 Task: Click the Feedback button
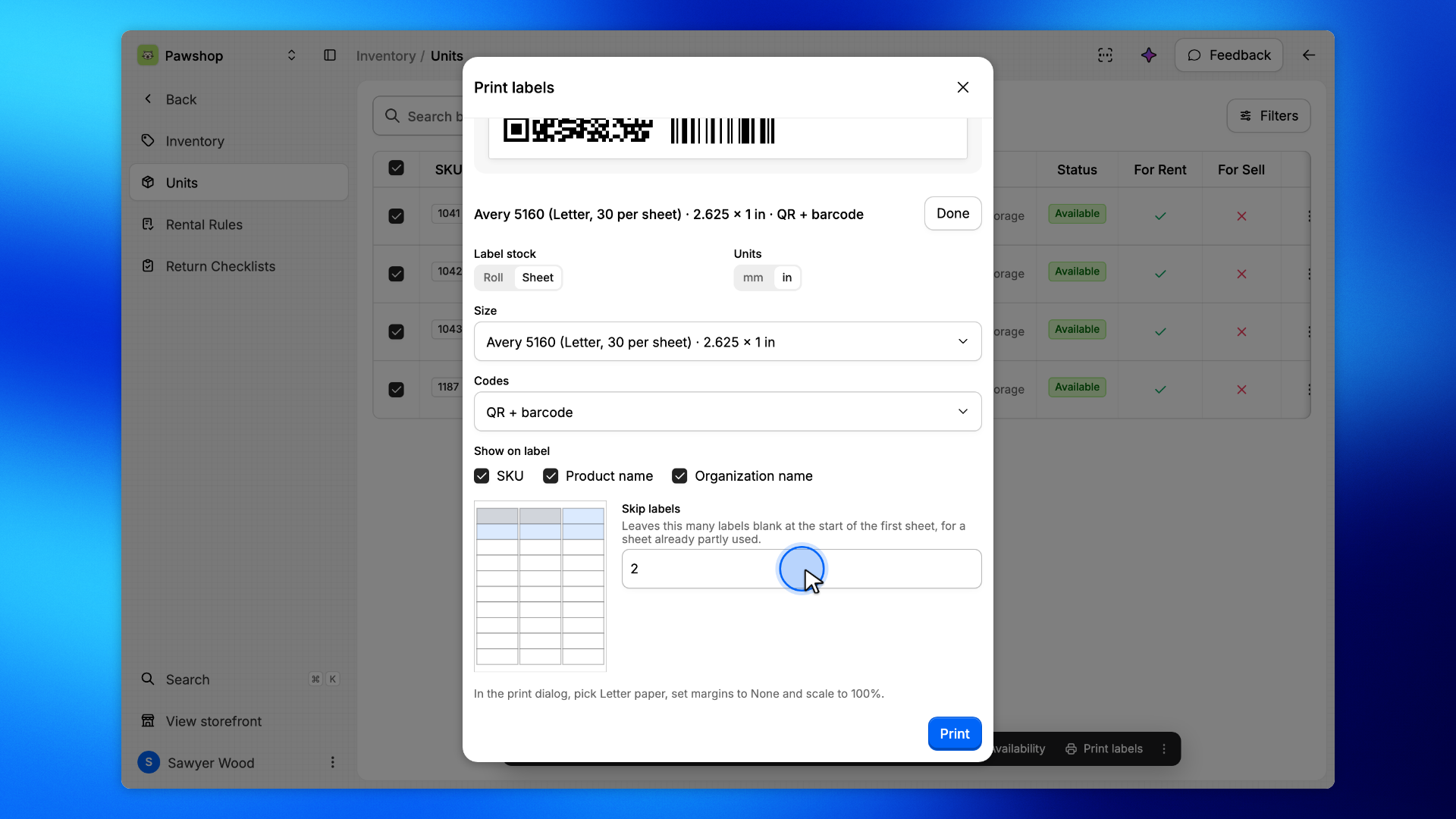tap(1228, 55)
